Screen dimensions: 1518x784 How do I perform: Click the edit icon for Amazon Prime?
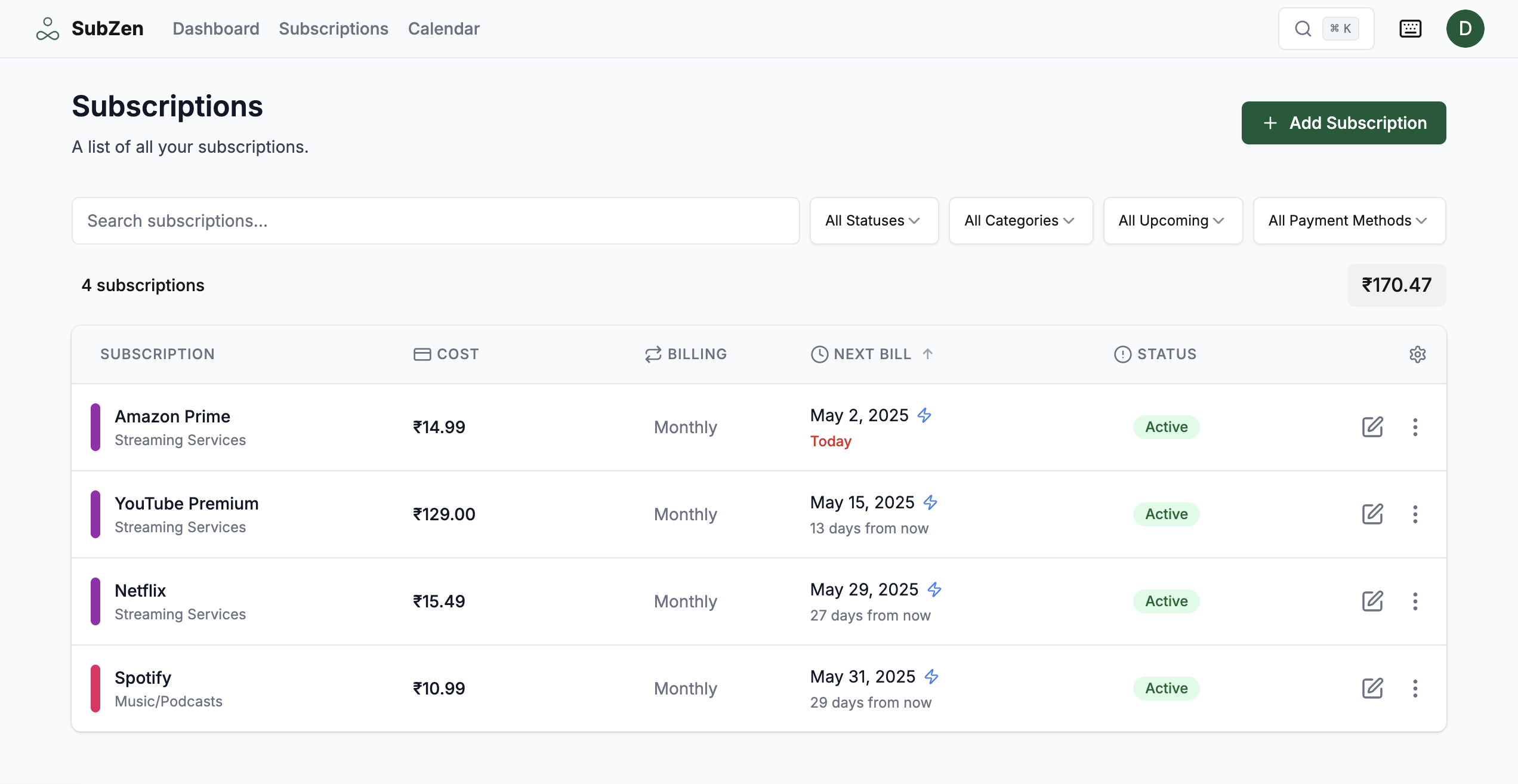pos(1372,427)
